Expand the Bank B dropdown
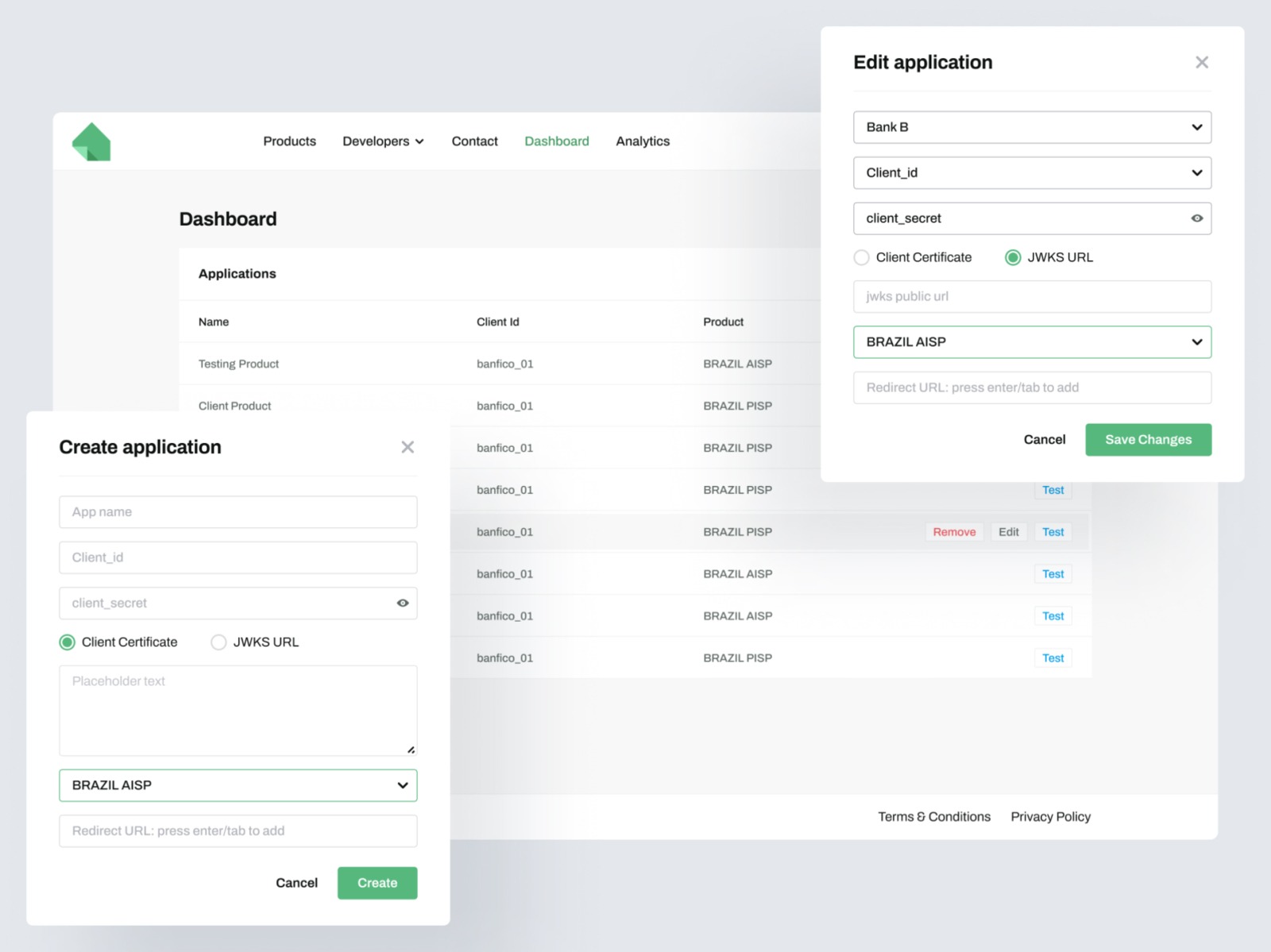This screenshot has width=1271, height=952. coord(1032,127)
